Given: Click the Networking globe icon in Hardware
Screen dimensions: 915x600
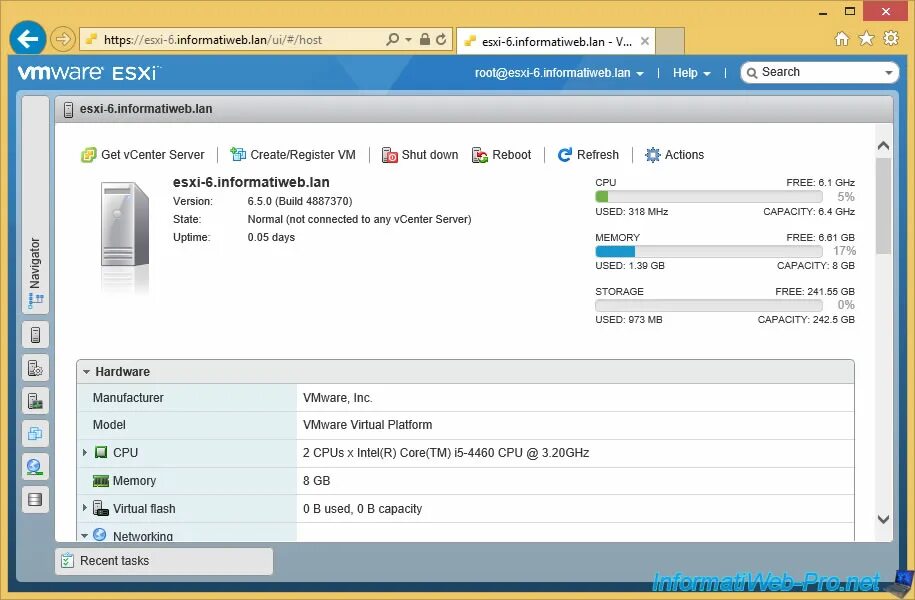Looking at the screenshot, I should point(100,535).
